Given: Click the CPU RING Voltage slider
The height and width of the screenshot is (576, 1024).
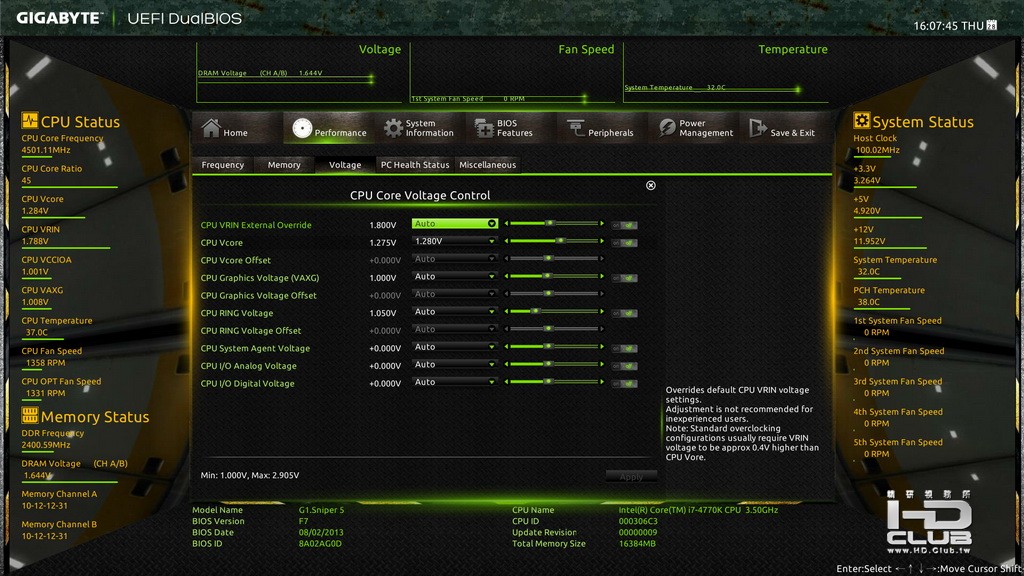Looking at the screenshot, I should click(x=554, y=312).
